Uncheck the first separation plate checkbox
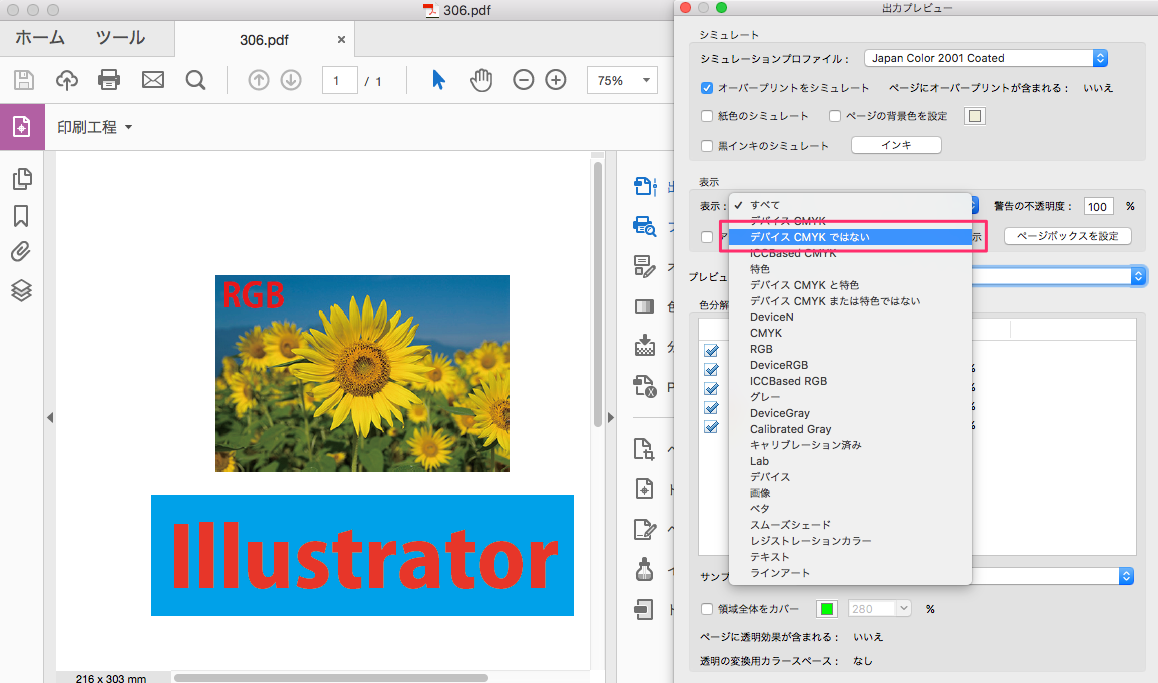 tap(711, 351)
